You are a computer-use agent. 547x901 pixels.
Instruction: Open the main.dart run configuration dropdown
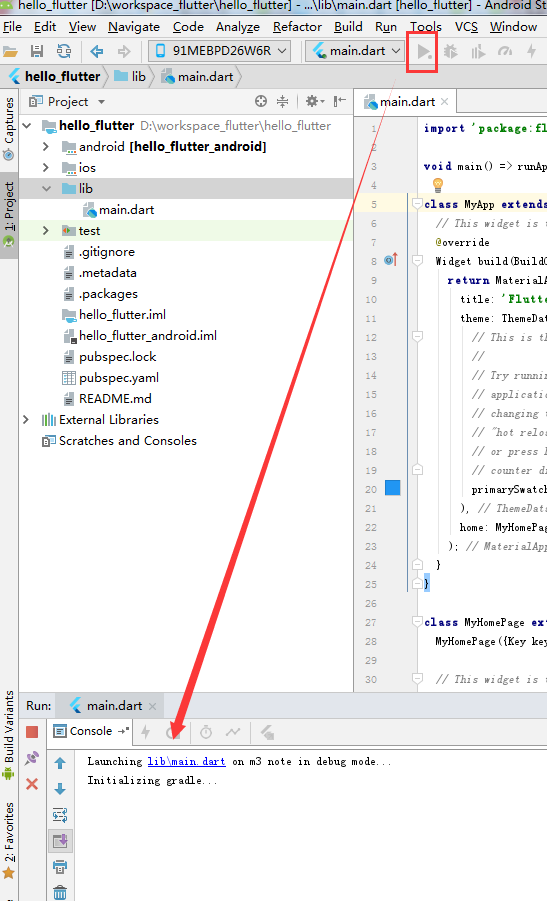[356, 51]
